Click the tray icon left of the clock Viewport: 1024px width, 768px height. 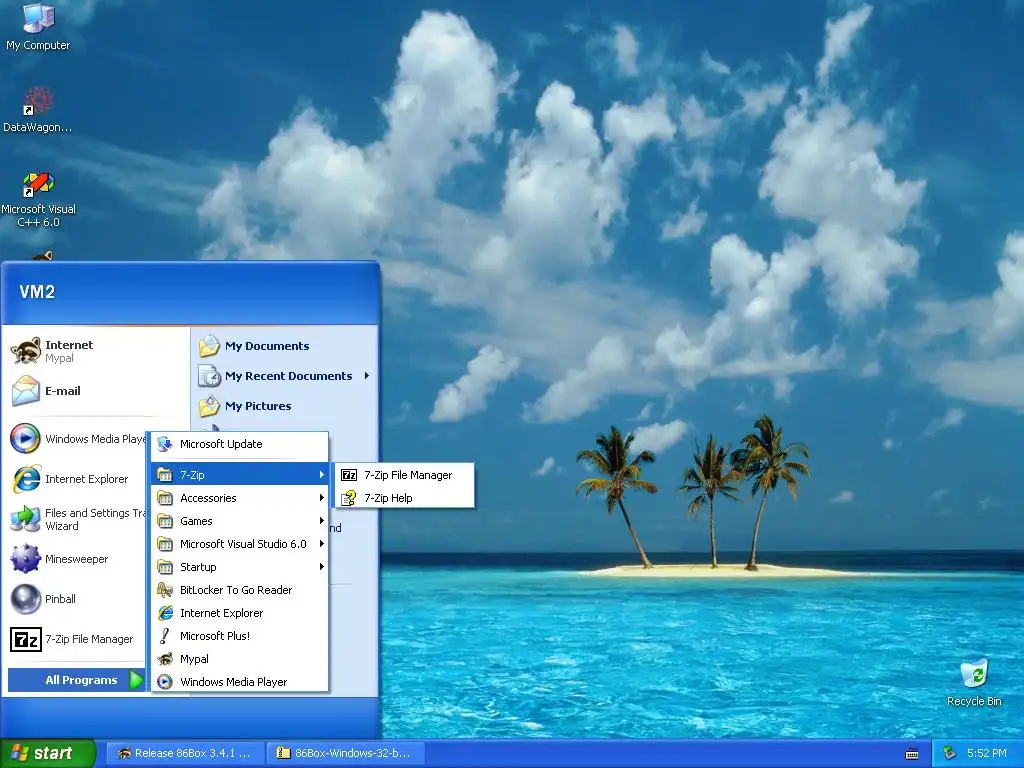pyautogui.click(x=950, y=753)
